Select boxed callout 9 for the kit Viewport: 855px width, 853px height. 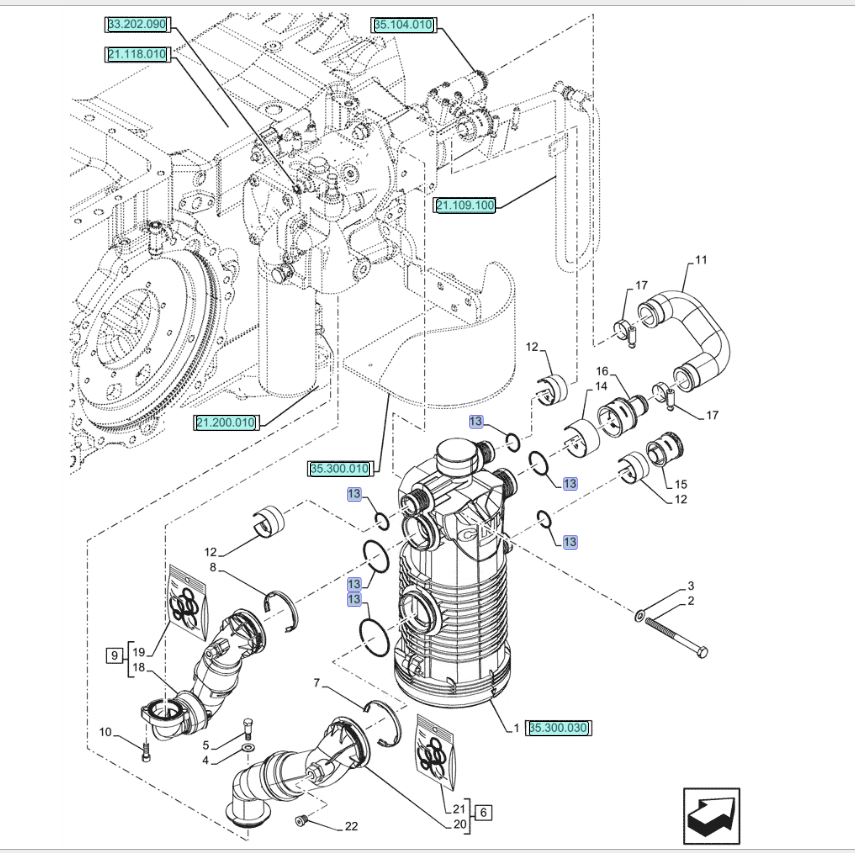114,654
